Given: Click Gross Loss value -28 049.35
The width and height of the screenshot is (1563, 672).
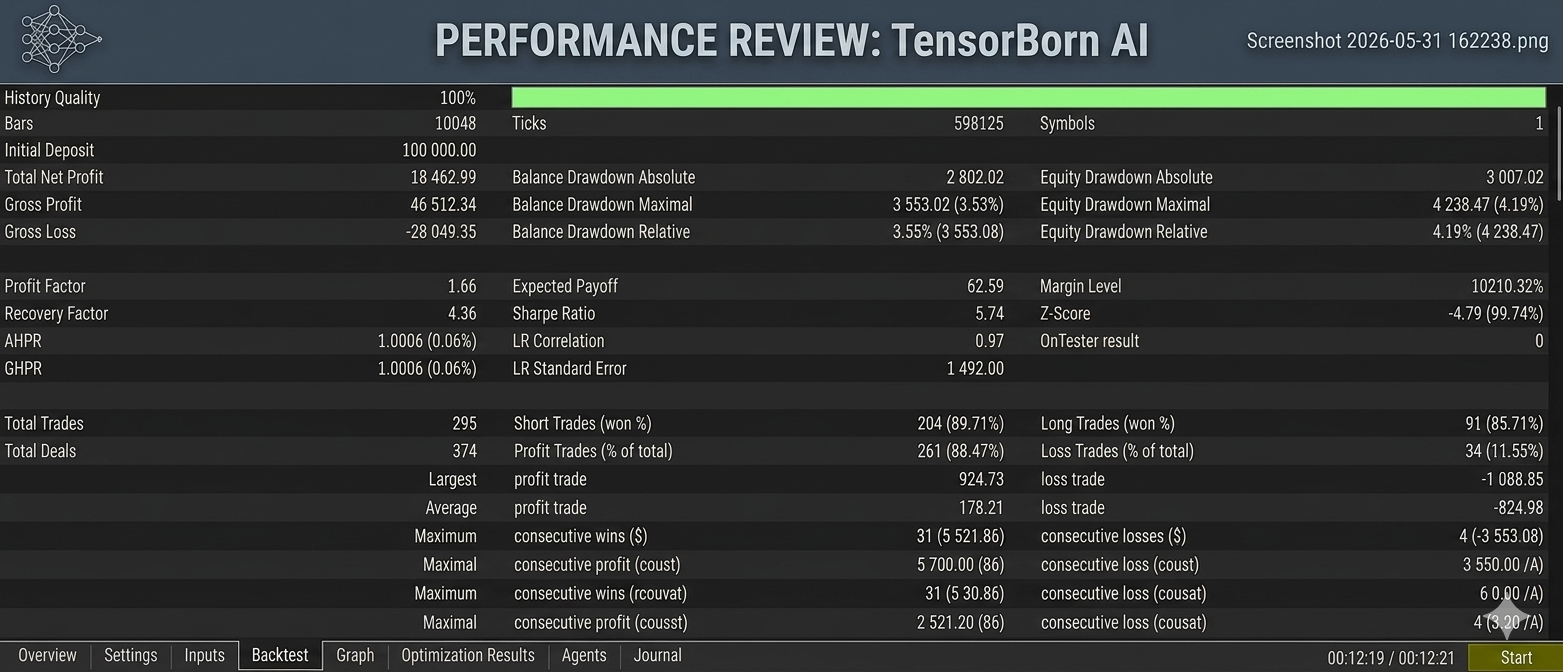Looking at the screenshot, I should click(x=441, y=231).
